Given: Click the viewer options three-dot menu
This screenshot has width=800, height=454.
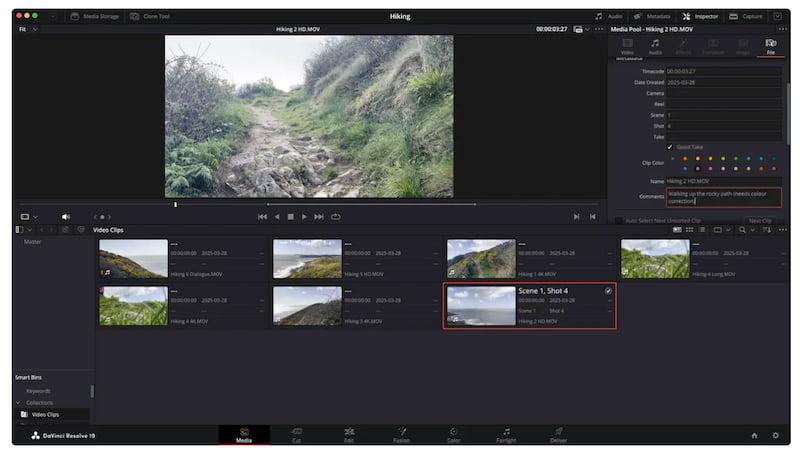Looking at the screenshot, I should [x=599, y=29].
